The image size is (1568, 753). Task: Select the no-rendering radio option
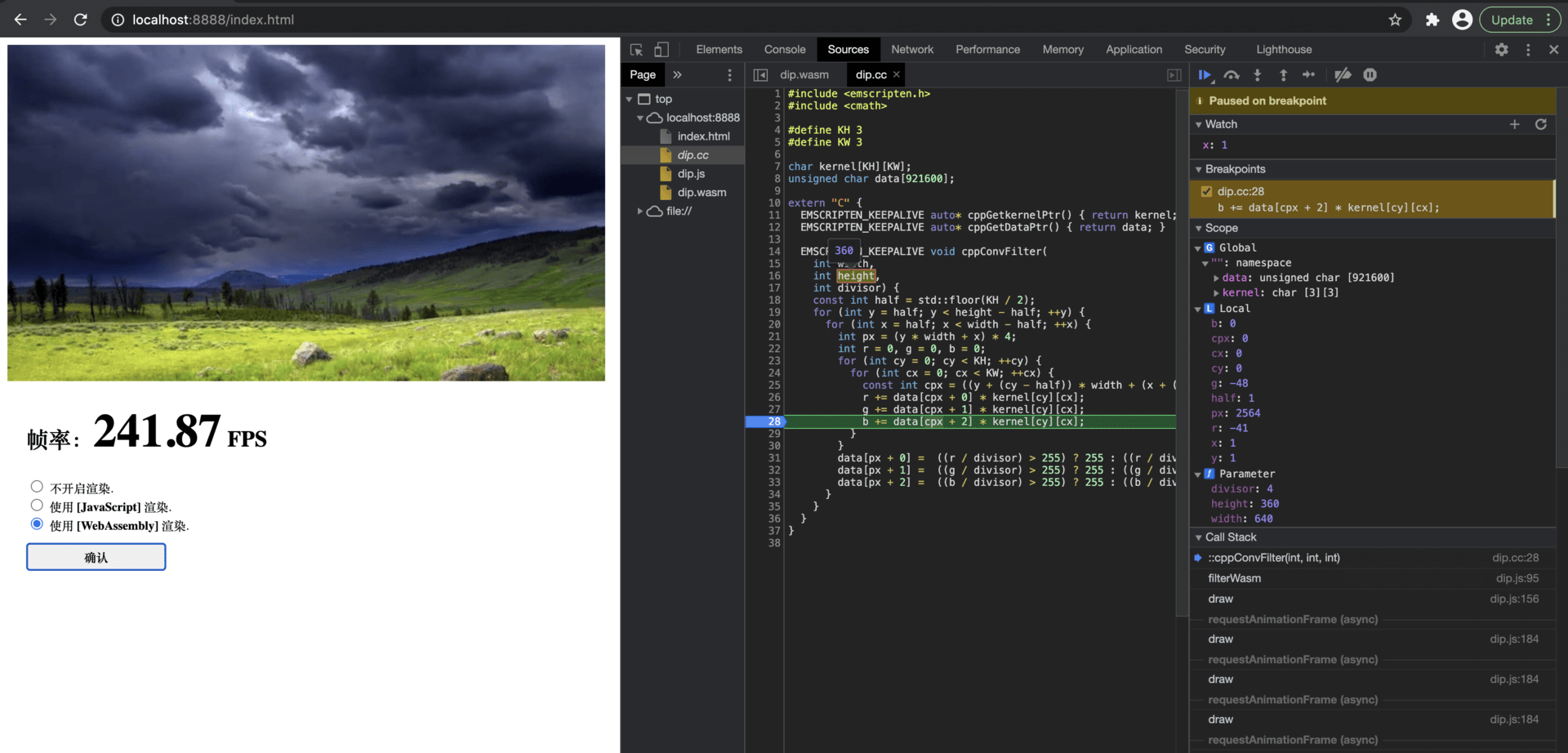37,487
